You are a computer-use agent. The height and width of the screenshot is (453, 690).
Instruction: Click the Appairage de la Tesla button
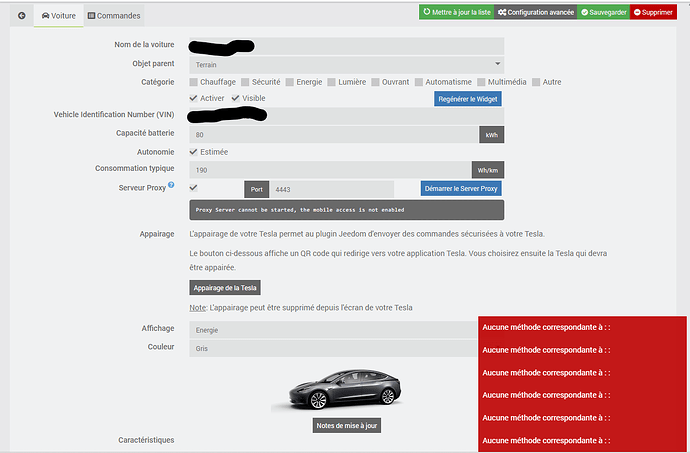(225, 288)
